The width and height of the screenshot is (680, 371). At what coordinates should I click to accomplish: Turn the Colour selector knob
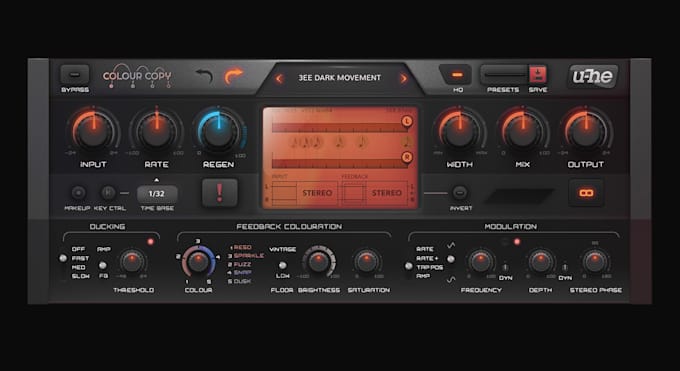click(198, 262)
